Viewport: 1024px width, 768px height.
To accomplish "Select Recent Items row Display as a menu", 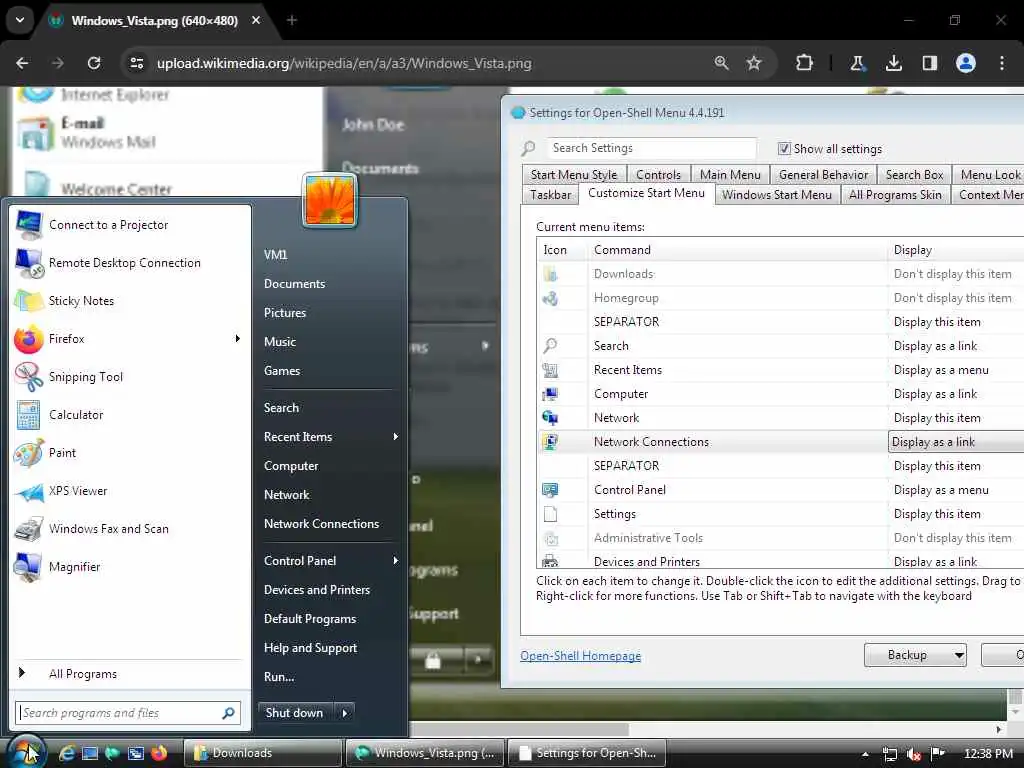I will pyautogui.click(x=940, y=370).
